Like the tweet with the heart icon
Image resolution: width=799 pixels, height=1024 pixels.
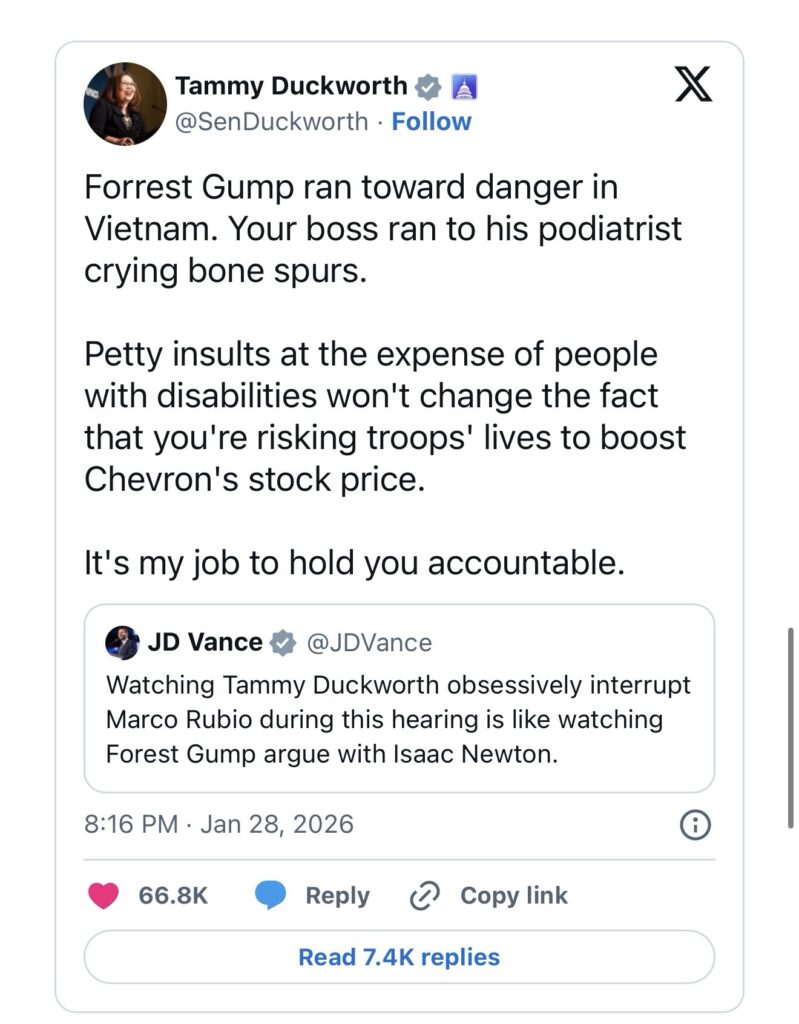pyautogui.click(x=103, y=895)
